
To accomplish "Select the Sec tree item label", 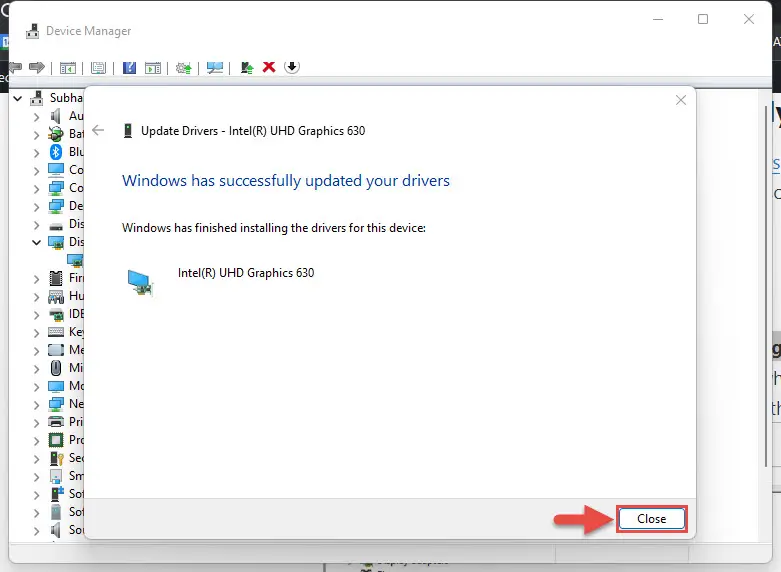I will coord(76,457).
